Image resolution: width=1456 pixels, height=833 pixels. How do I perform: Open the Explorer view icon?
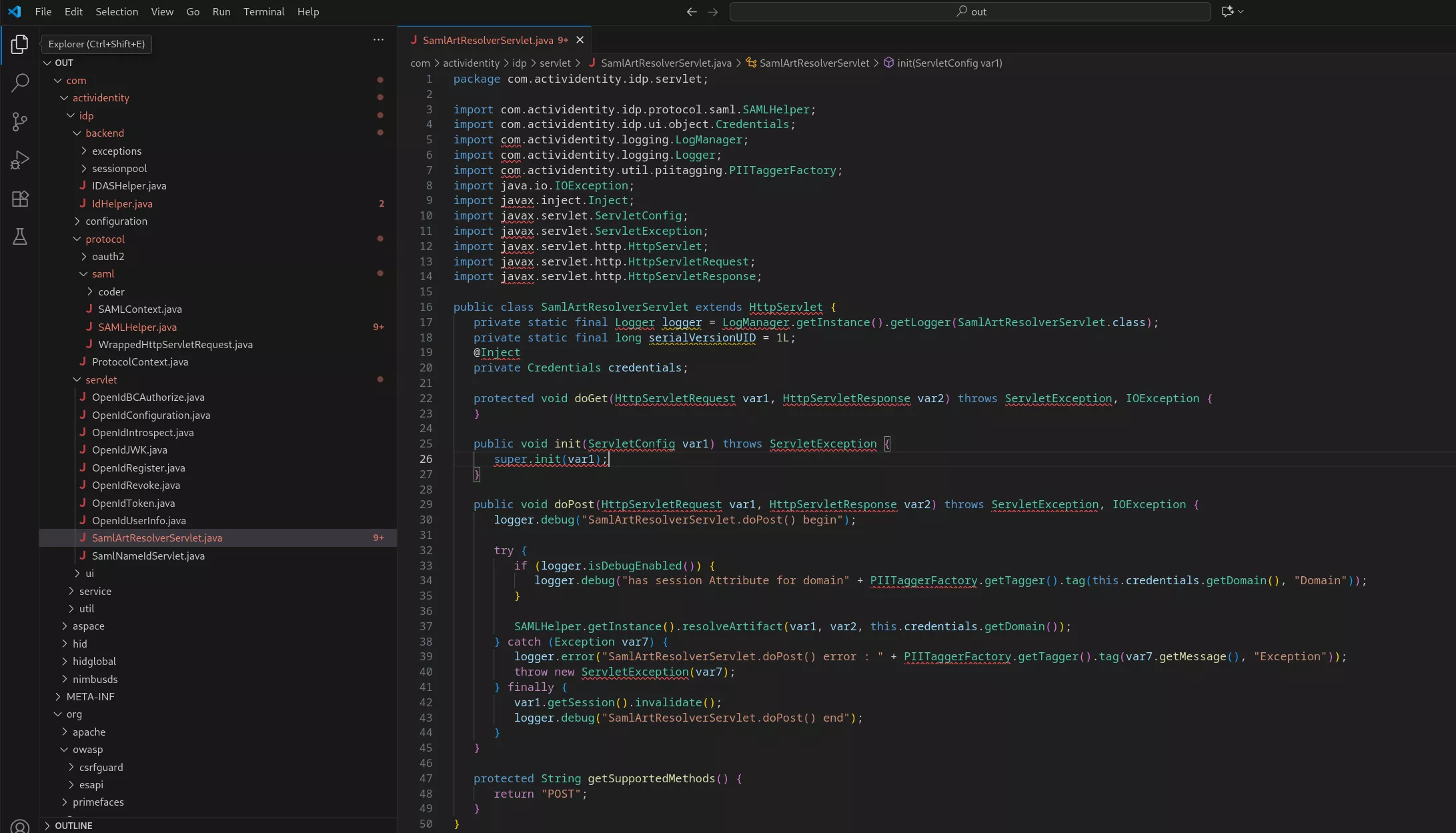(x=19, y=45)
